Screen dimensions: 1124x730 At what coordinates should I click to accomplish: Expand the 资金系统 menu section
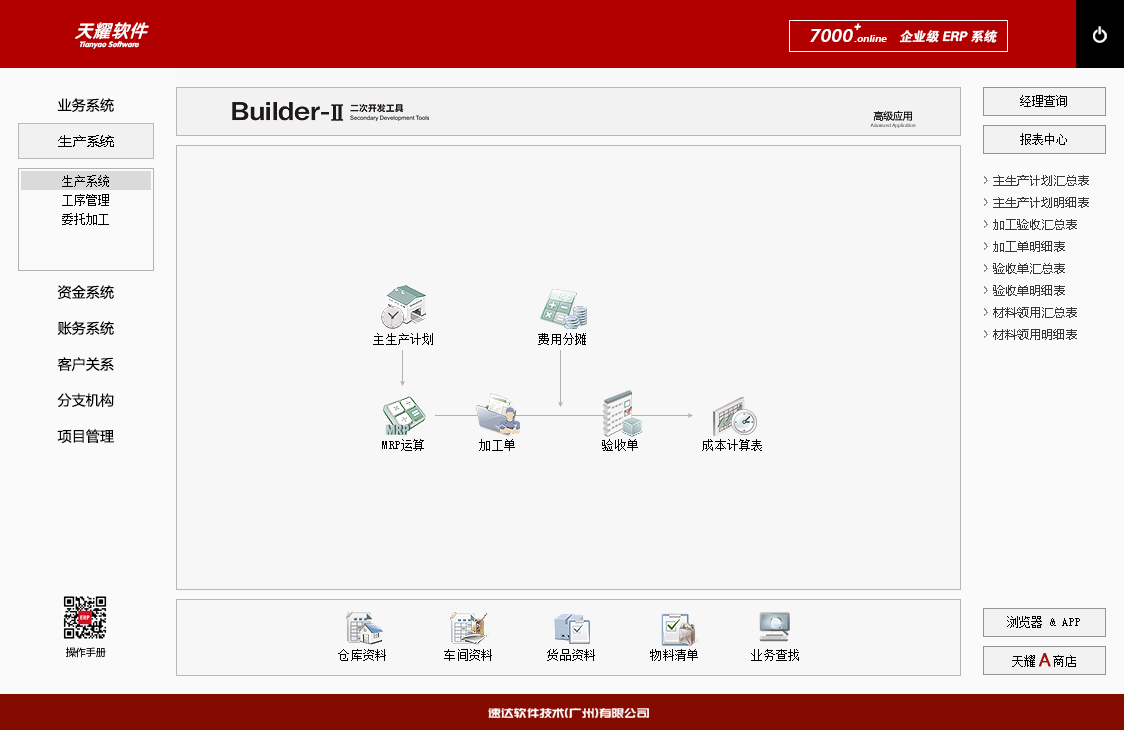tap(86, 292)
